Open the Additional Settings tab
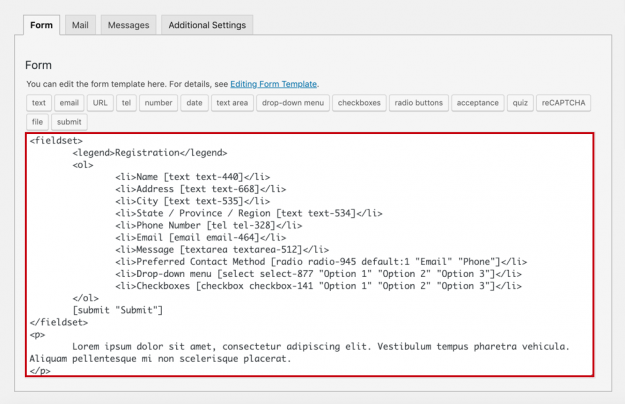The width and height of the screenshot is (625, 404). (206, 24)
